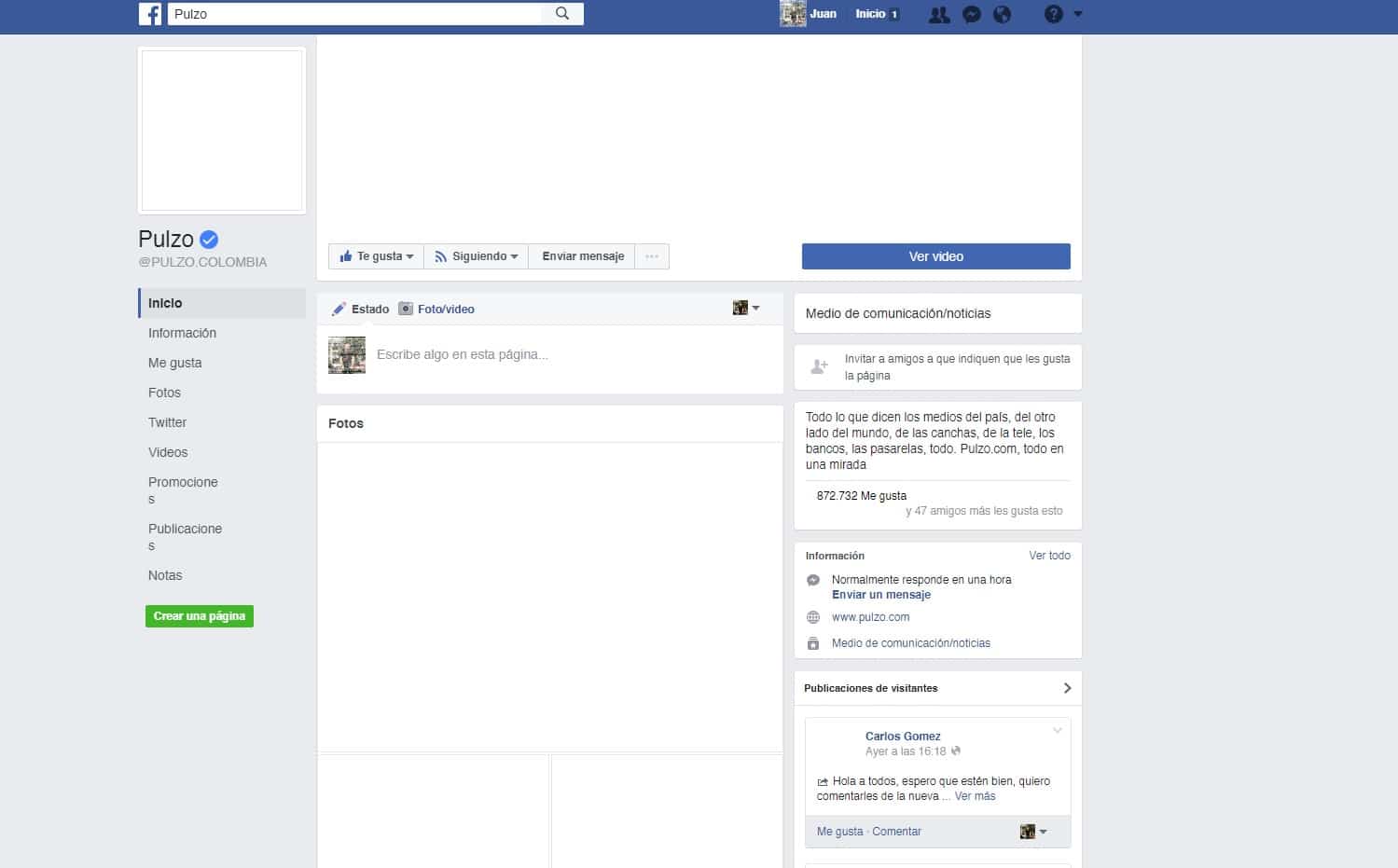The height and width of the screenshot is (868, 1398).
Task: Click Medio de comunicación/noticias category header
Action: 898,313
